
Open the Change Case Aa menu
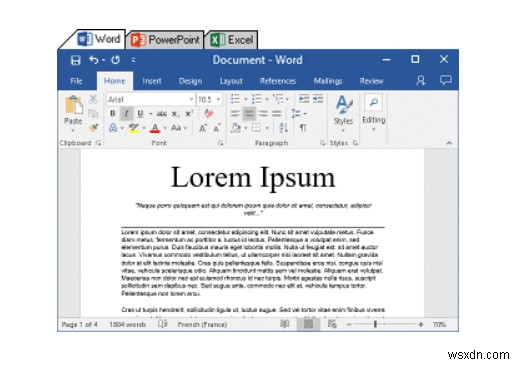[176, 128]
